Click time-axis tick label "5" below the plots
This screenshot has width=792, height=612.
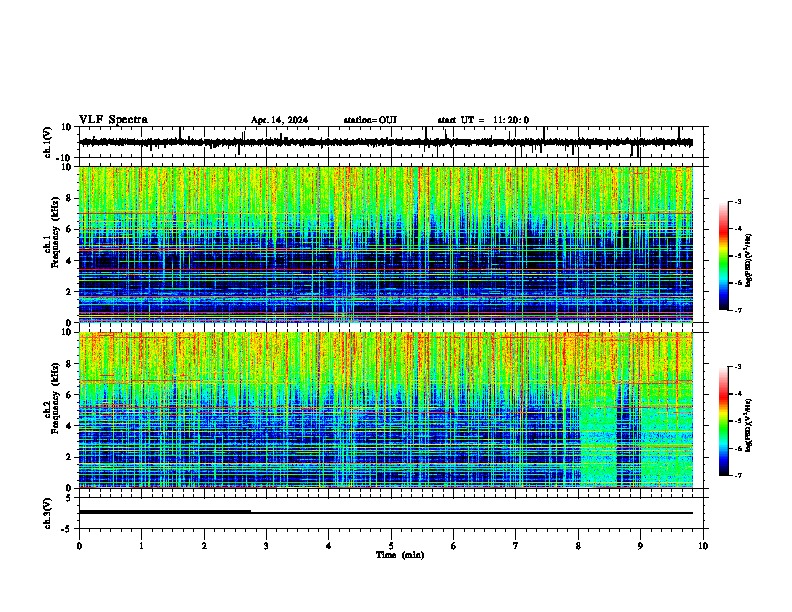[x=391, y=546]
